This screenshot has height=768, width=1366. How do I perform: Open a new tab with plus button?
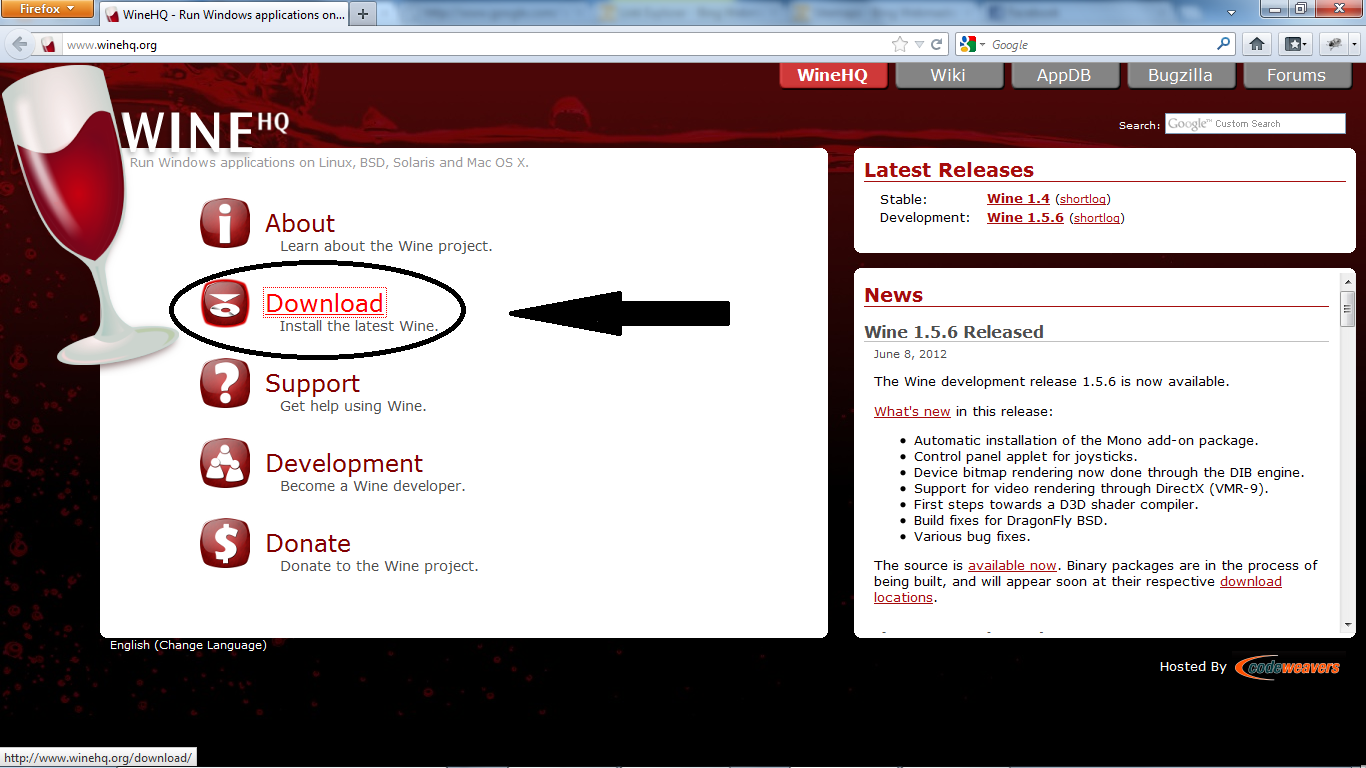point(362,14)
